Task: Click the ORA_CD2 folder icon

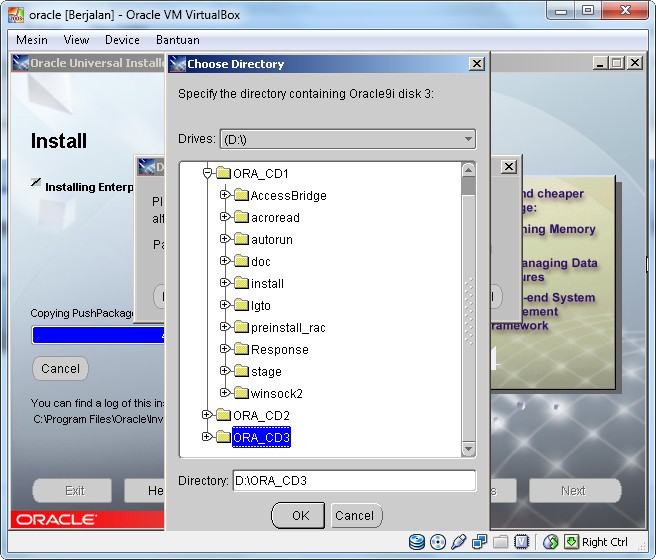Action: pos(224,415)
